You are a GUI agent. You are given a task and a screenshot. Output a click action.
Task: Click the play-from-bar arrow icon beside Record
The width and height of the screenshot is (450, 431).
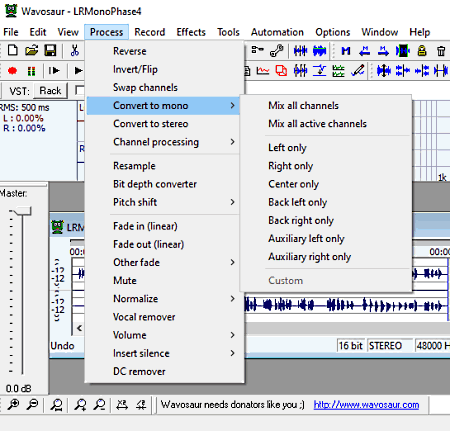(x=54, y=71)
